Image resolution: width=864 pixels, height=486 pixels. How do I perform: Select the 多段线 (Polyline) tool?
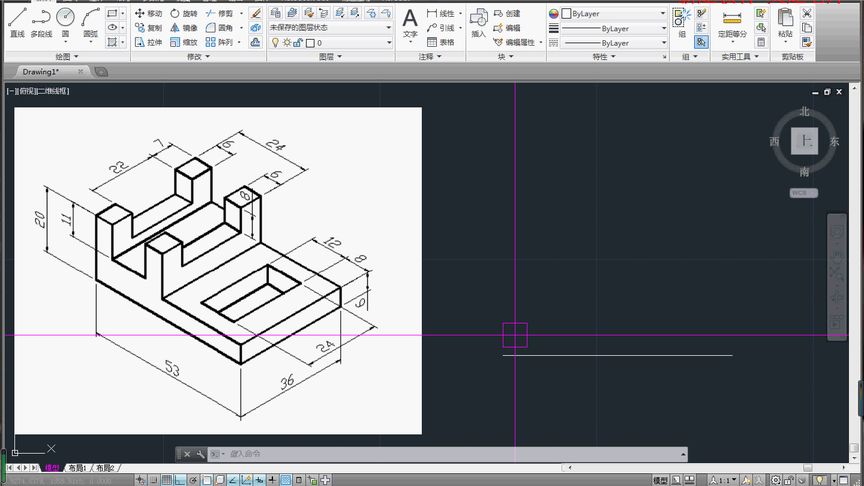click(x=41, y=23)
